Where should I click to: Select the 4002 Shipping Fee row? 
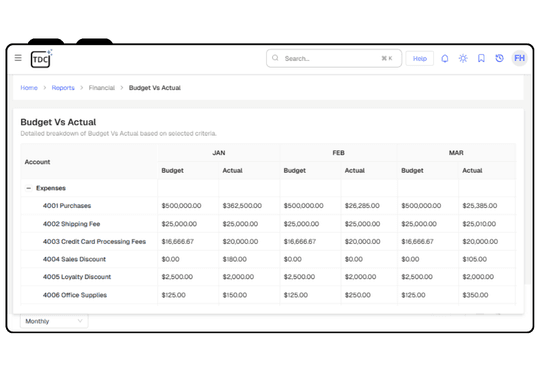(x=268, y=224)
